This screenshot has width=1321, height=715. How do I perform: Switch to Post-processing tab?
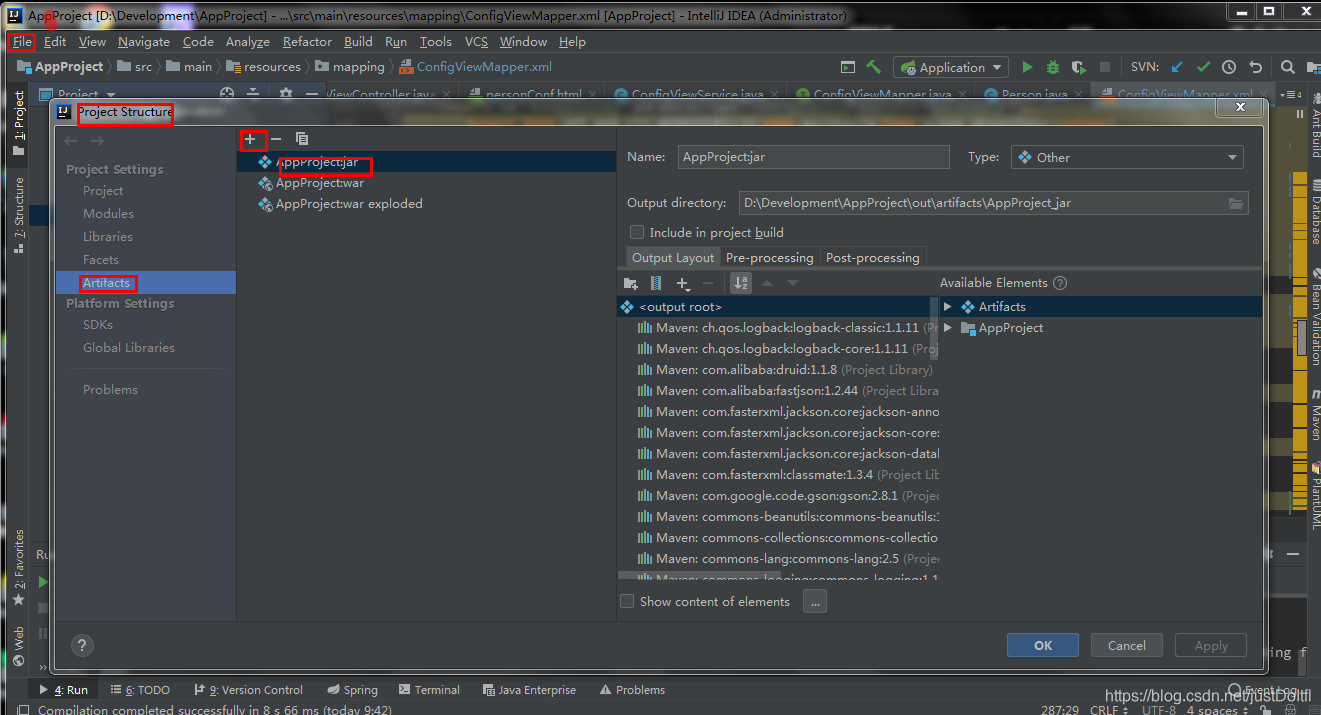tap(872, 257)
